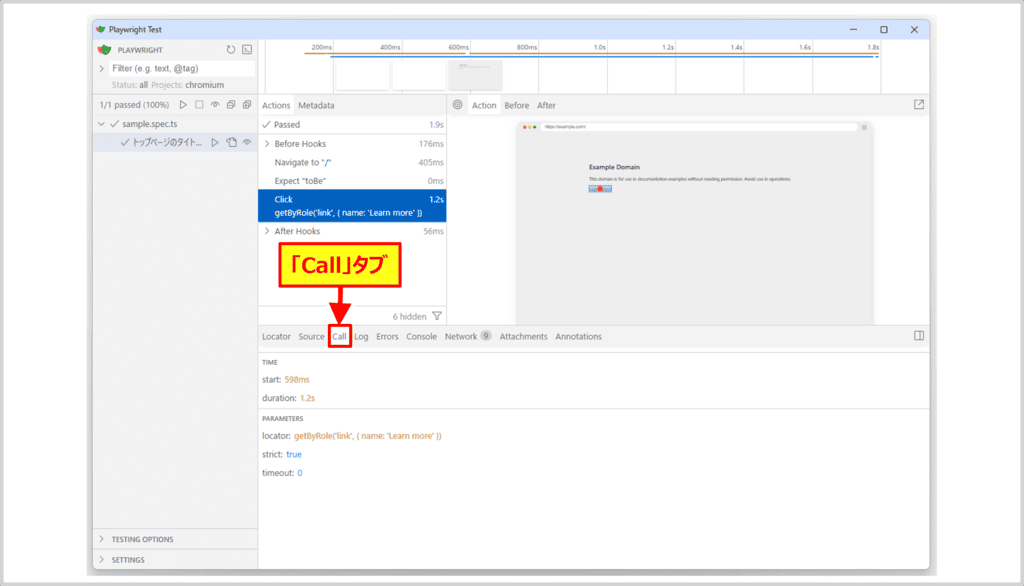Image resolution: width=1024 pixels, height=586 pixels.
Task: Collapse all tests in the toolbar
Action: pos(231,105)
